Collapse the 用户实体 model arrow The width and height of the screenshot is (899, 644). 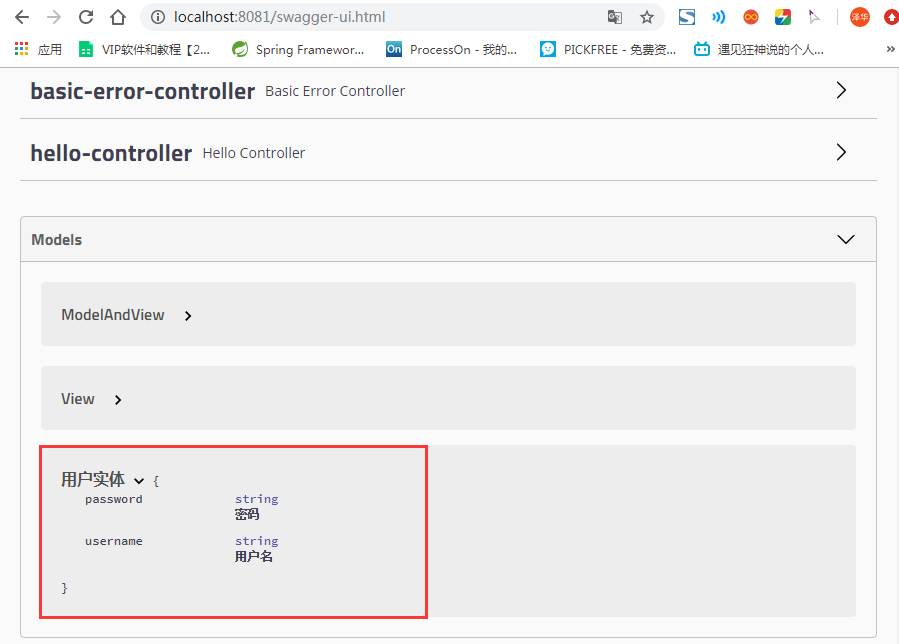(x=139, y=481)
